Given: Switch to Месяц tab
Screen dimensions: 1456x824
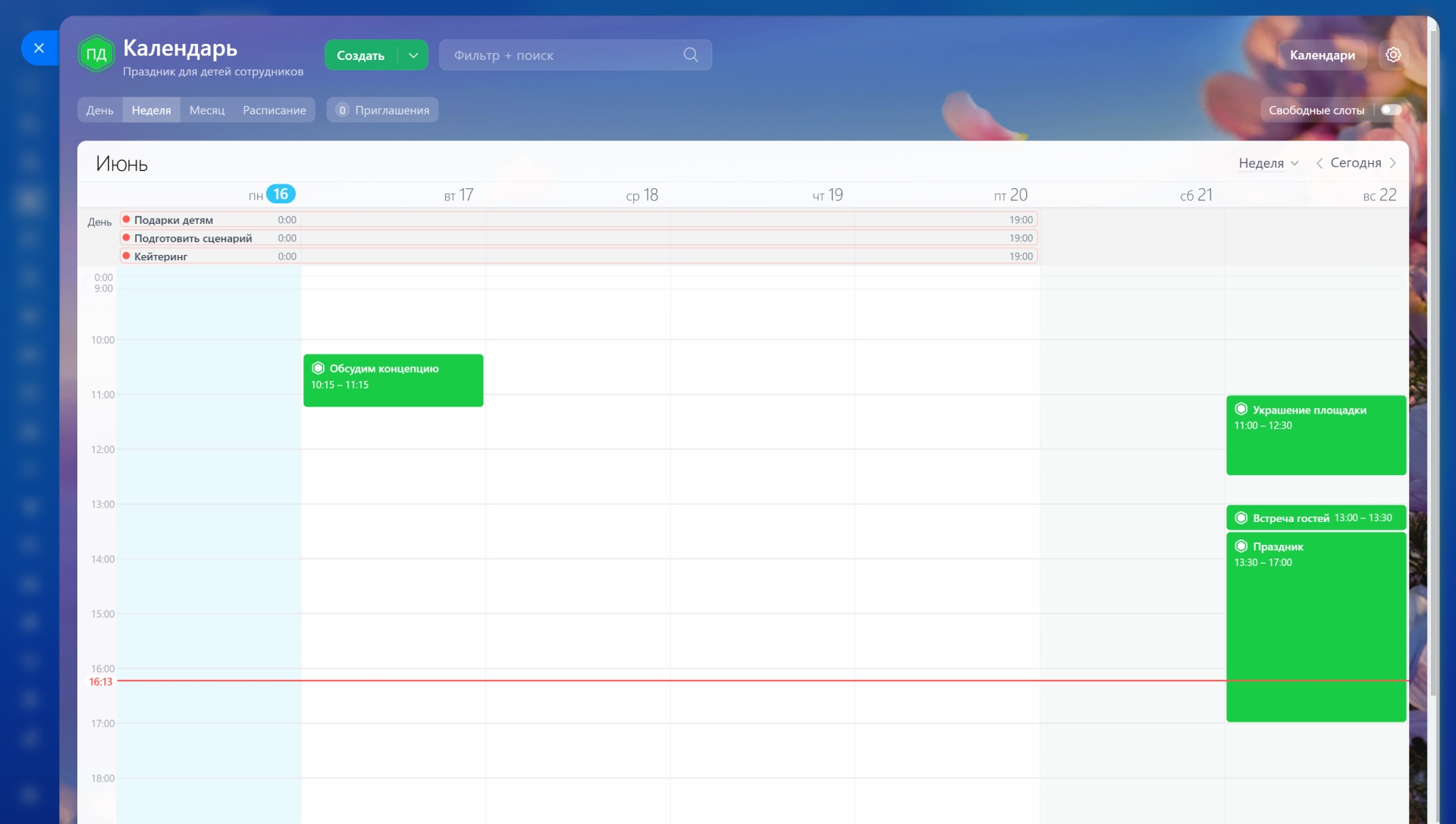Looking at the screenshot, I should coord(207,110).
